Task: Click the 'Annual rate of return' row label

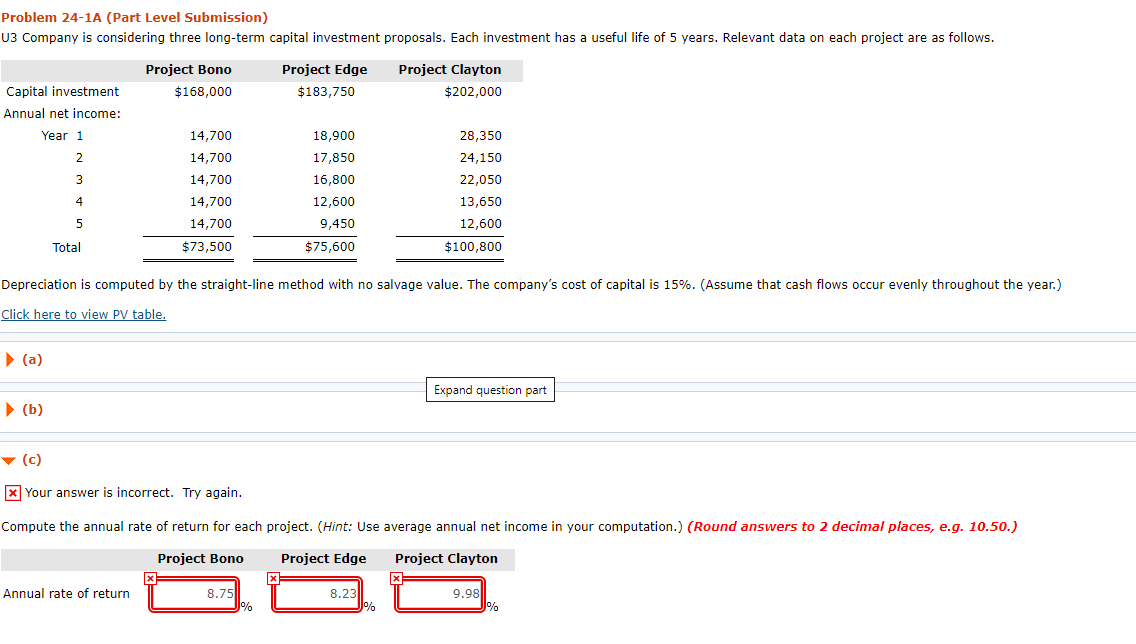Action: pos(66,593)
